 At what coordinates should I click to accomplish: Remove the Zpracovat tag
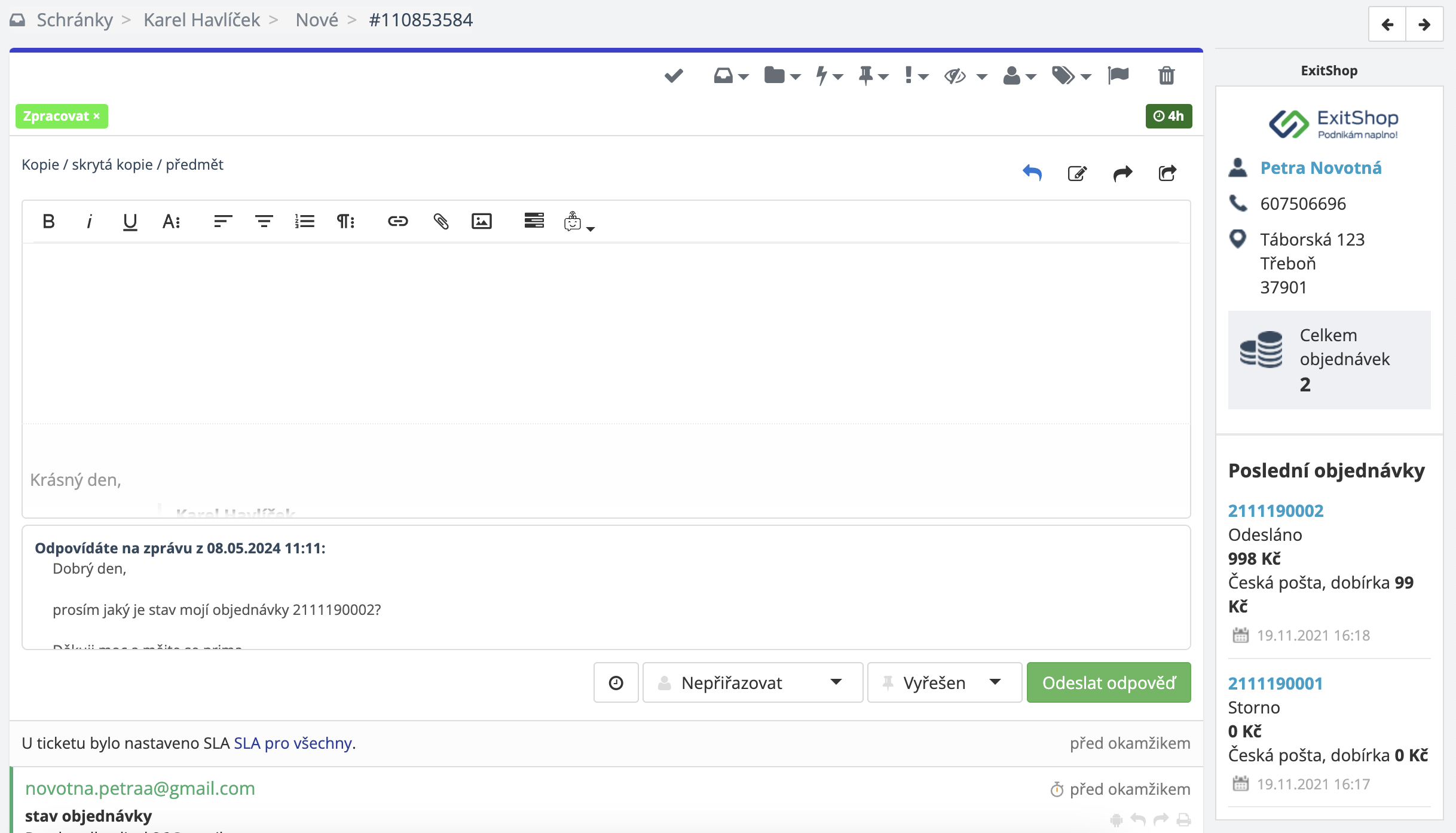(x=97, y=116)
